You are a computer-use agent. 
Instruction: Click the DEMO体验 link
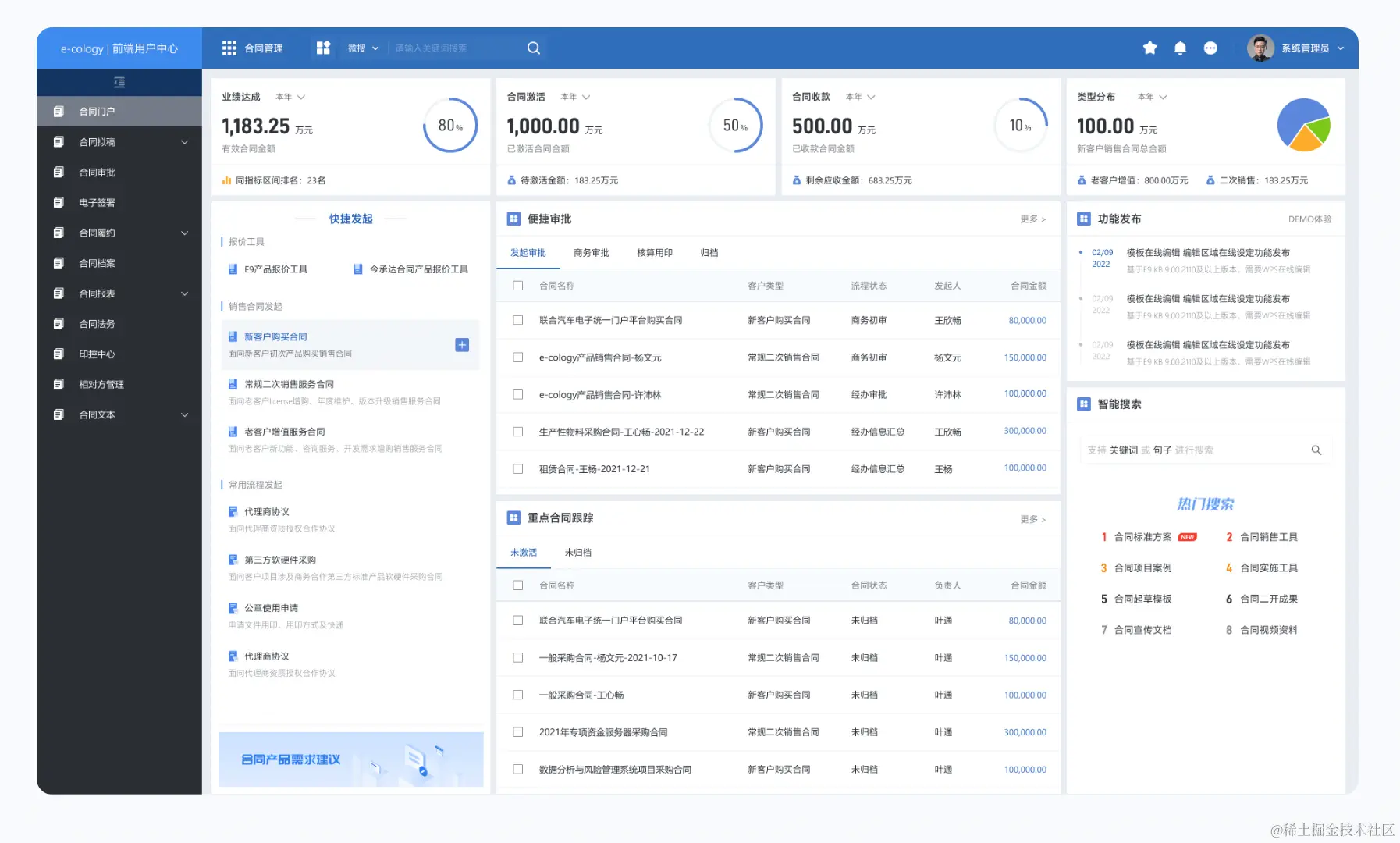(x=1309, y=219)
